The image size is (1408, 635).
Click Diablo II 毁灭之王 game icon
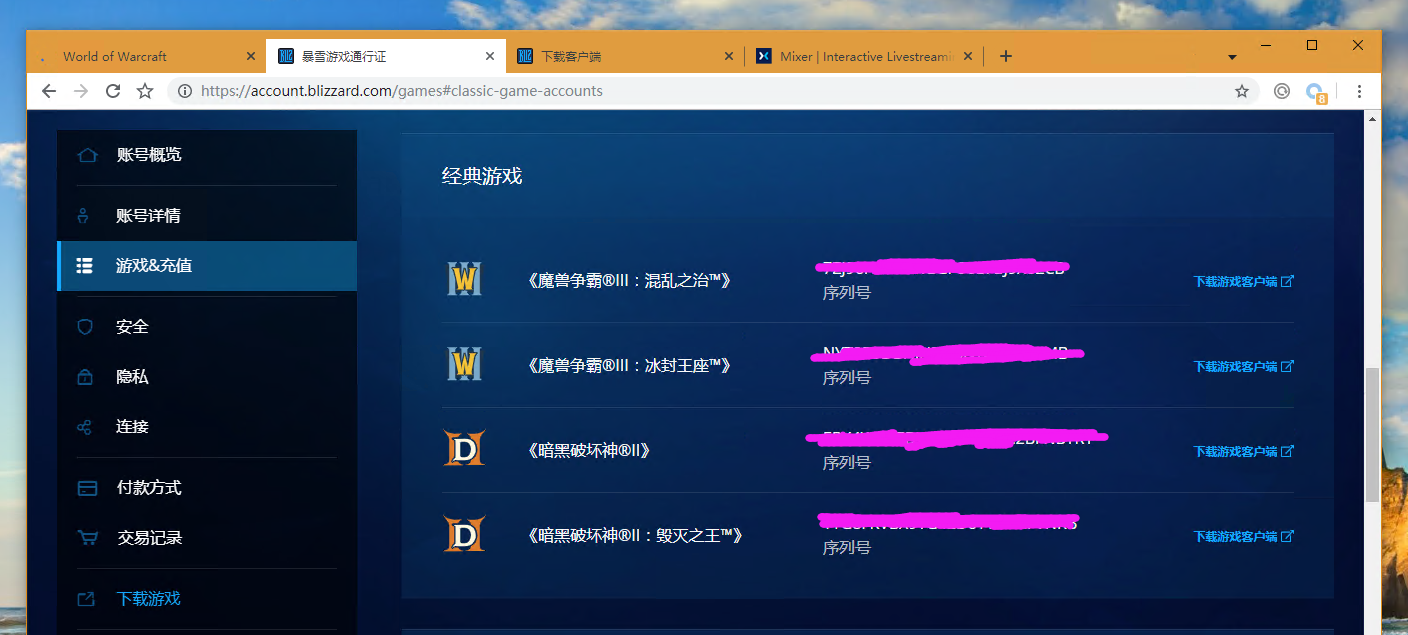pyautogui.click(x=464, y=536)
